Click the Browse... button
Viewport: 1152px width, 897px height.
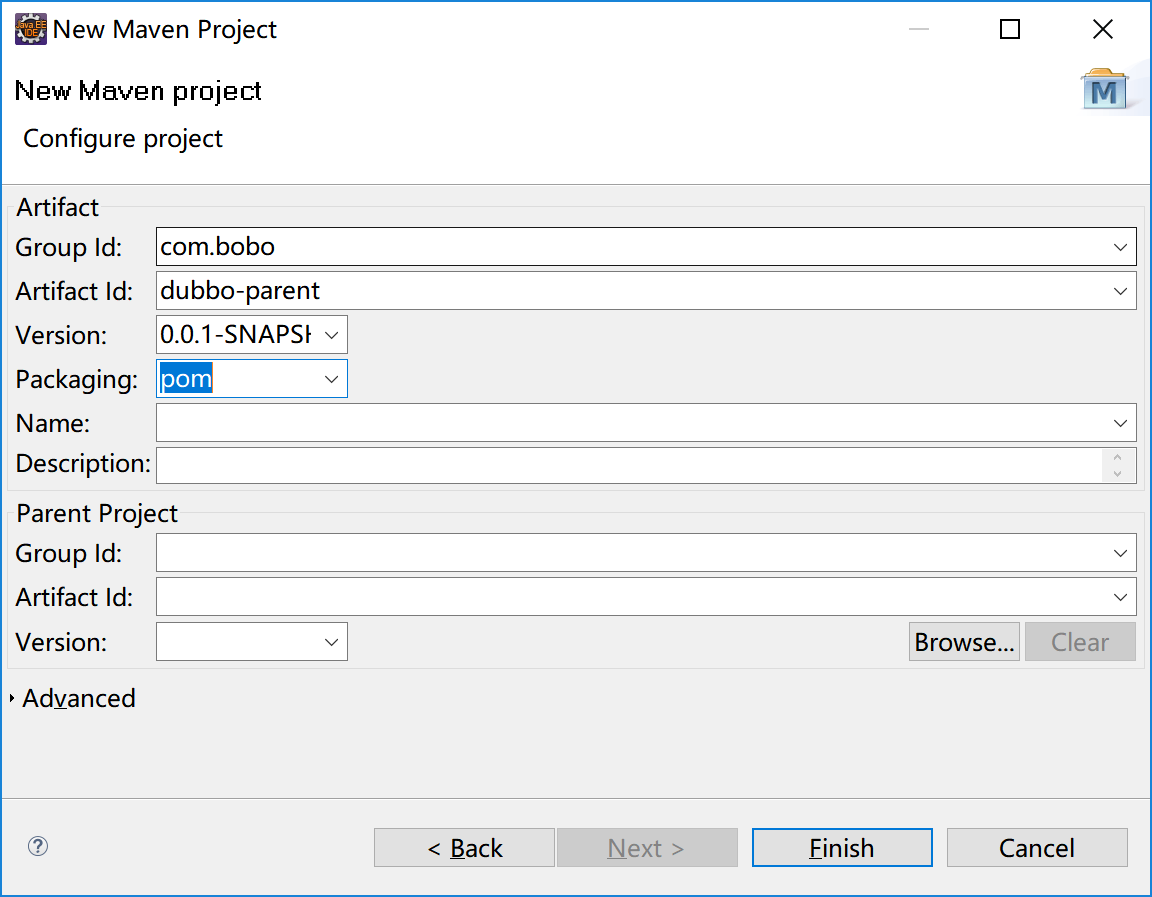click(964, 642)
